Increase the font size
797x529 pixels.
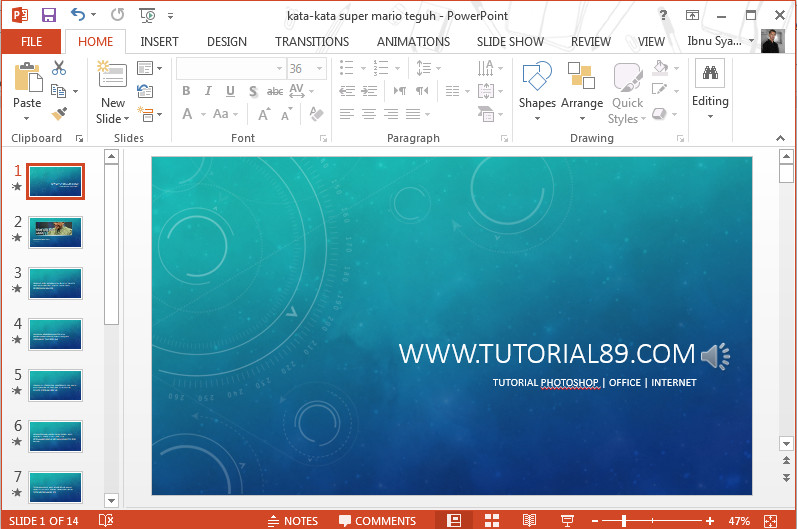(x=264, y=114)
